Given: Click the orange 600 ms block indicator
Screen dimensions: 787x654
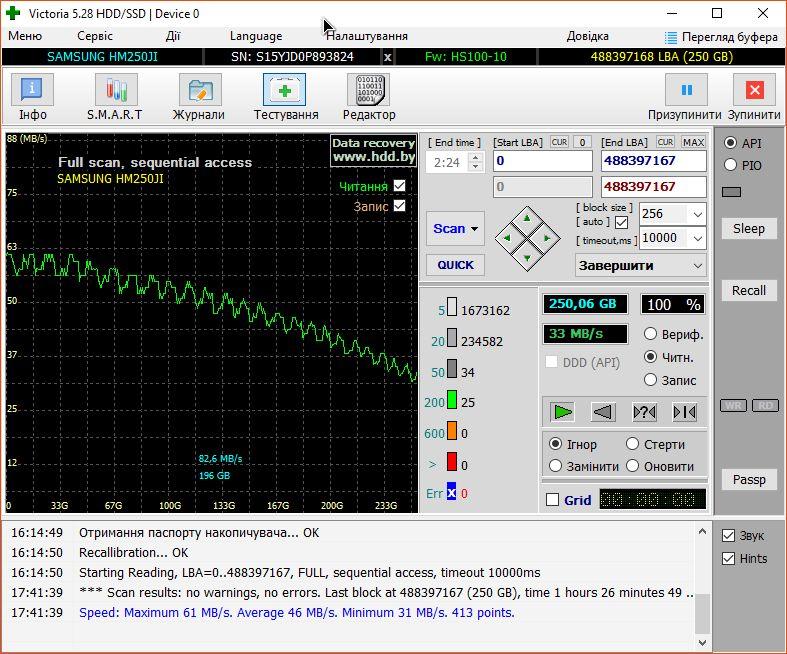Looking at the screenshot, I should point(452,431).
